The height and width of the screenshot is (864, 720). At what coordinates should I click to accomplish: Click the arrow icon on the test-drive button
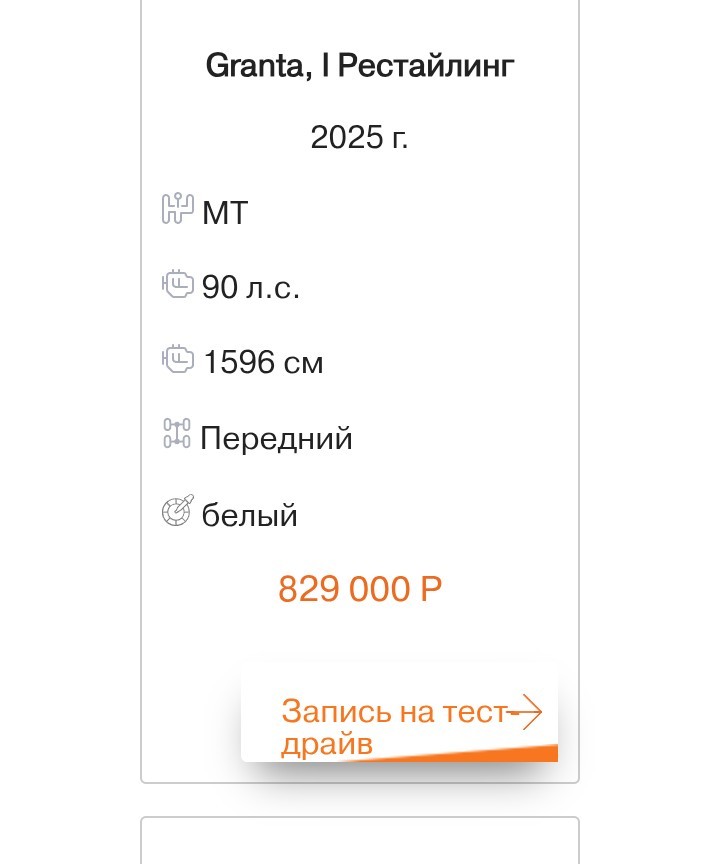(525, 712)
